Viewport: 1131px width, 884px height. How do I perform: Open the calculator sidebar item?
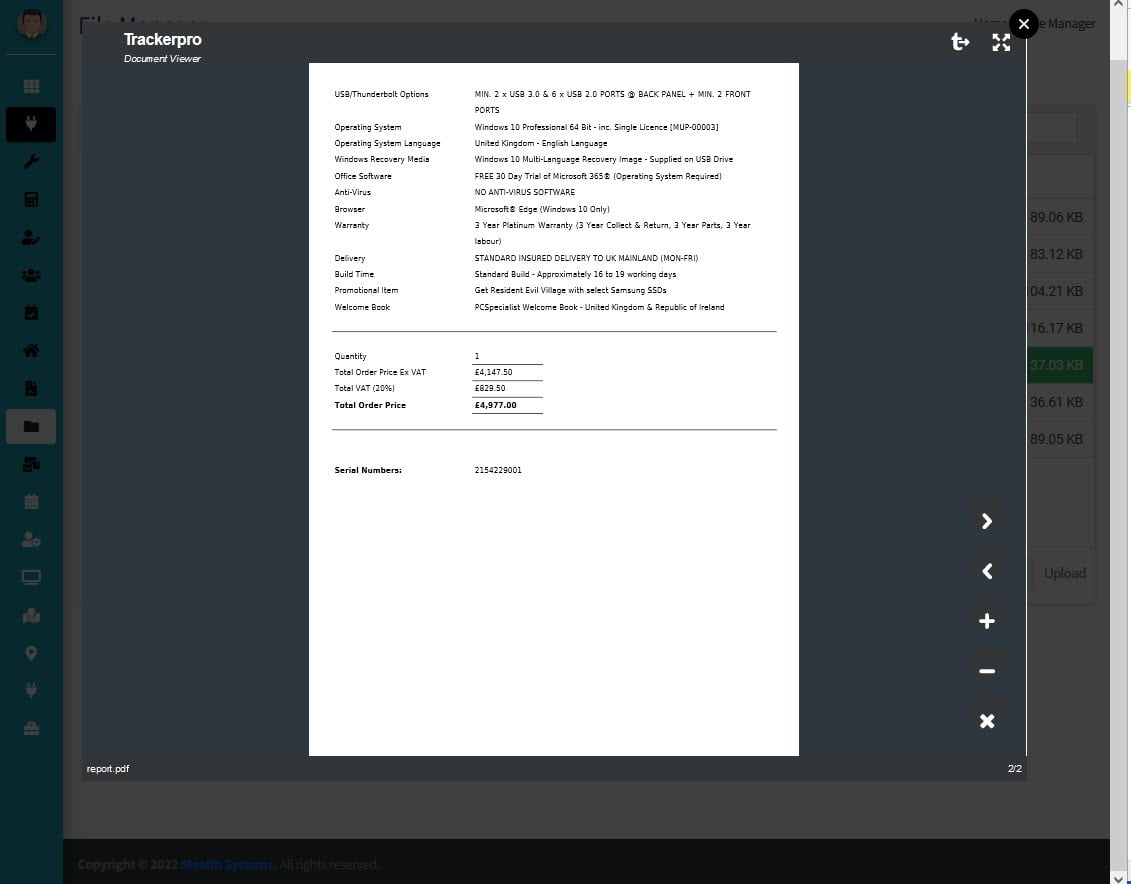tap(31, 199)
